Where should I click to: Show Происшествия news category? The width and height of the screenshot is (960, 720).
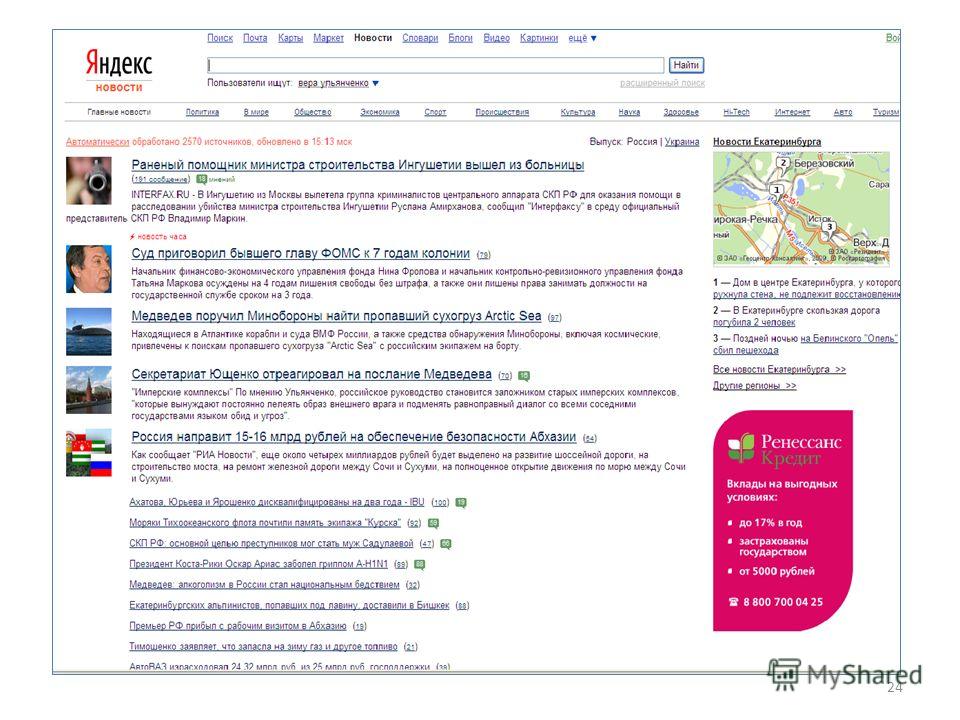click(x=502, y=112)
